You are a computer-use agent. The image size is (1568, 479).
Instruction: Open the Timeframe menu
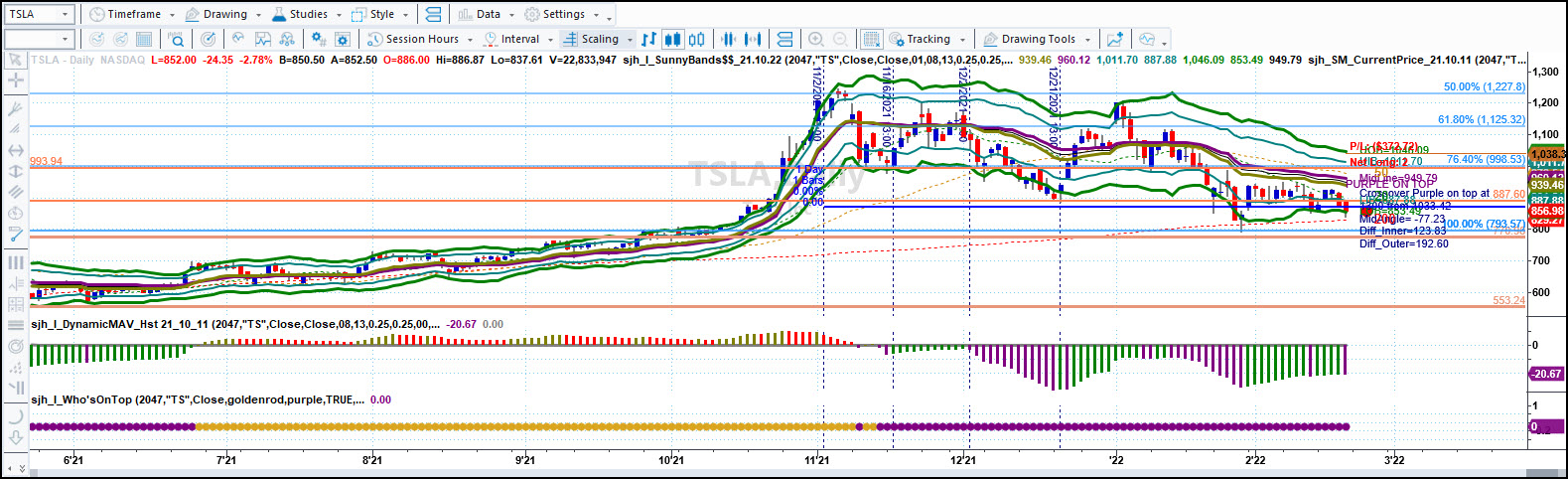pyautogui.click(x=125, y=14)
